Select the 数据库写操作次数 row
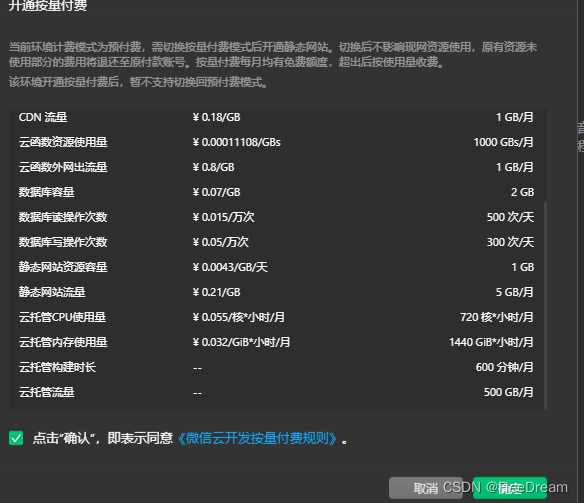The width and height of the screenshot is (584, 503). (x=276, y=242)
